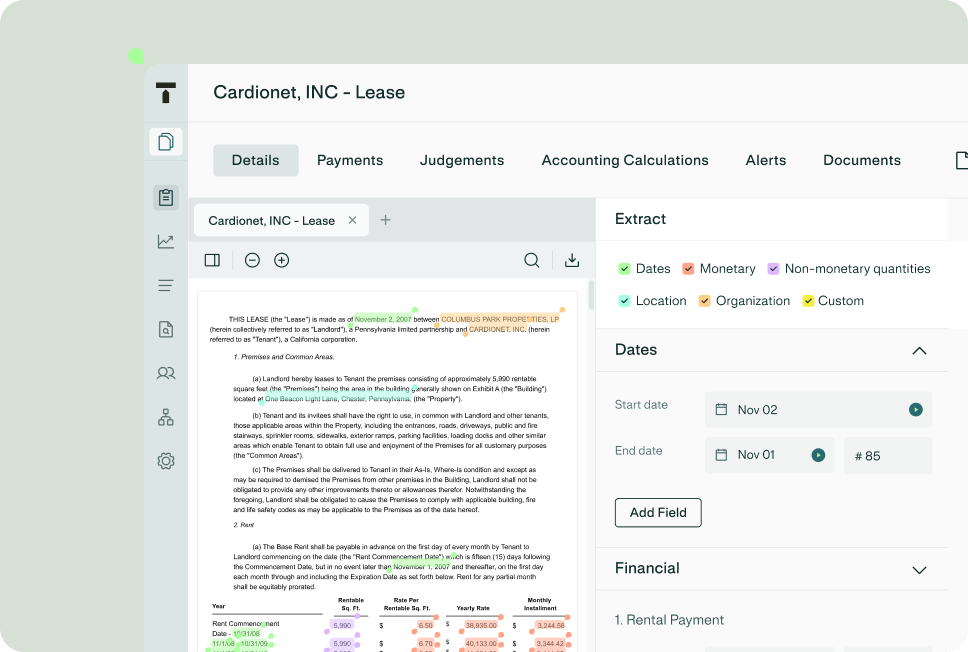Screen dimensions: 968x652
Task: Open the Details tab
Action: pos(256,161)
